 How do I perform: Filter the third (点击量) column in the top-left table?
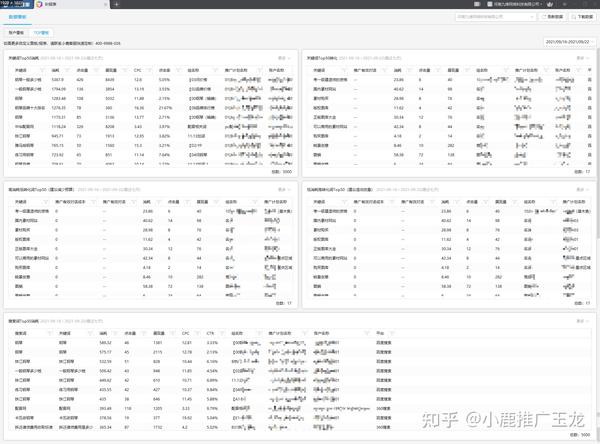[x=96, y=70]
